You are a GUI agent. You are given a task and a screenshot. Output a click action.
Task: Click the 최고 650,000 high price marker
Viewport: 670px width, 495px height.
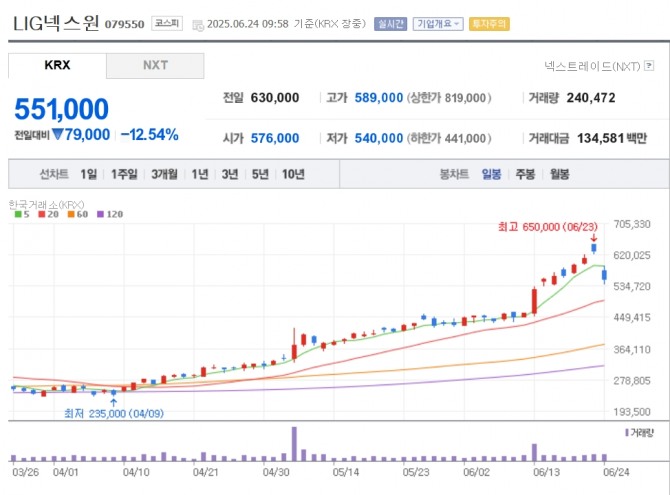coord(546,227)
